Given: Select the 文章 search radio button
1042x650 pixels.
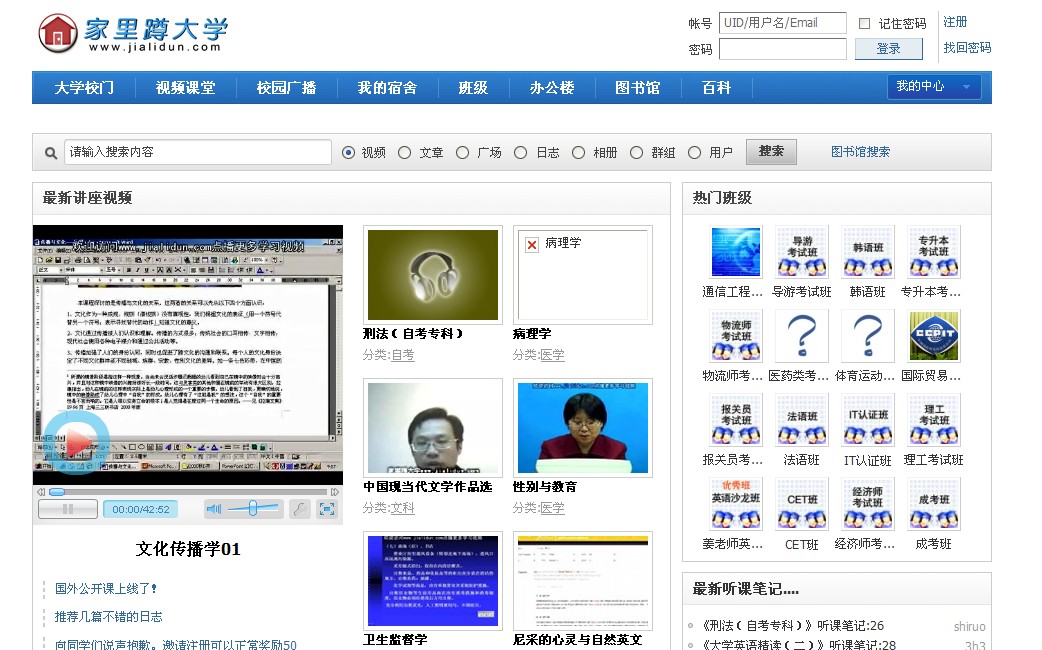Looking at the screenshot, I should point(404,152).
